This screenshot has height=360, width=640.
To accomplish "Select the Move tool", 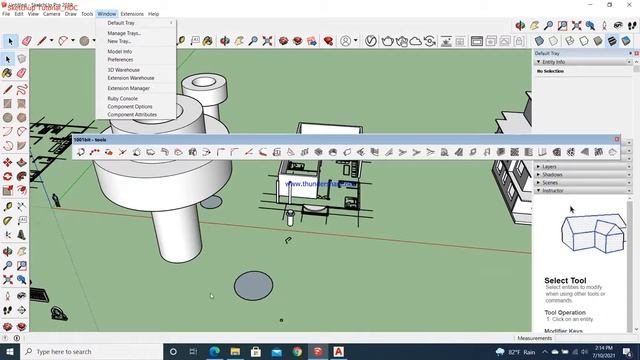I will (7, 162).
